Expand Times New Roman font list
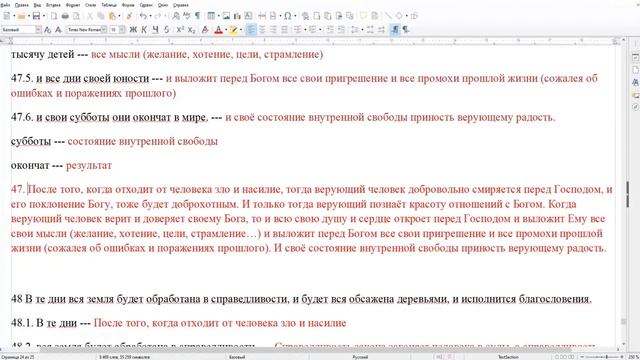Viewport: 640px width, 360px height. [104, 30]
